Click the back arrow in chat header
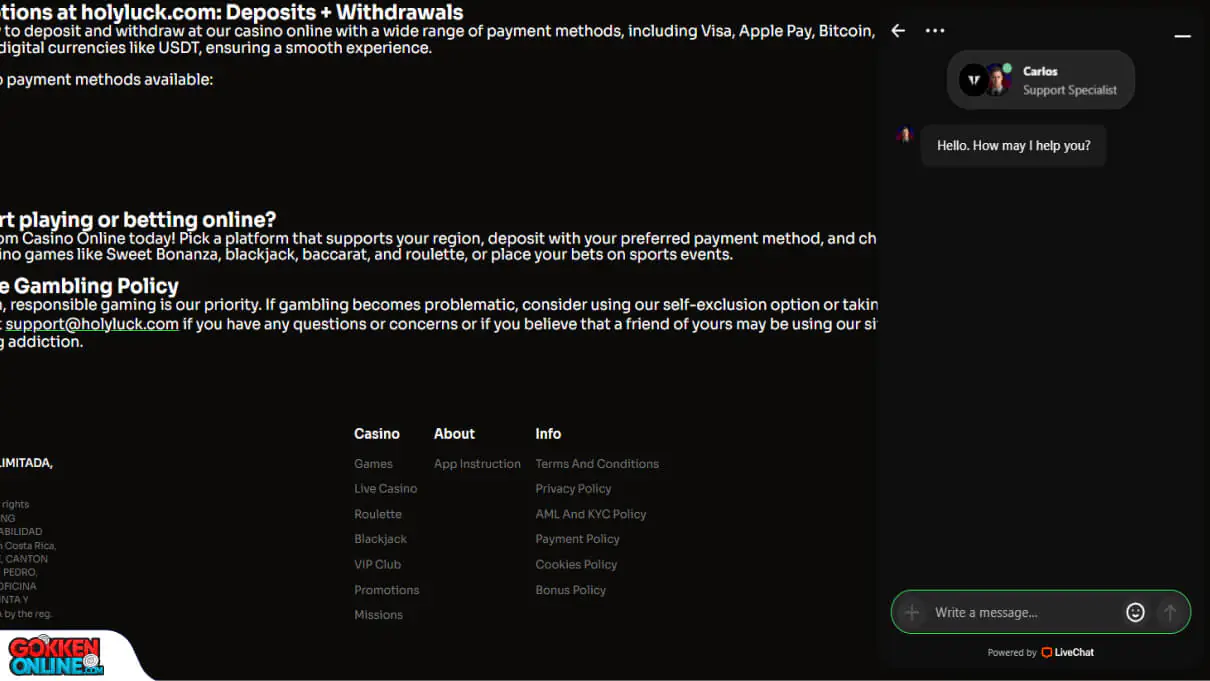 [x=898, y=31]
